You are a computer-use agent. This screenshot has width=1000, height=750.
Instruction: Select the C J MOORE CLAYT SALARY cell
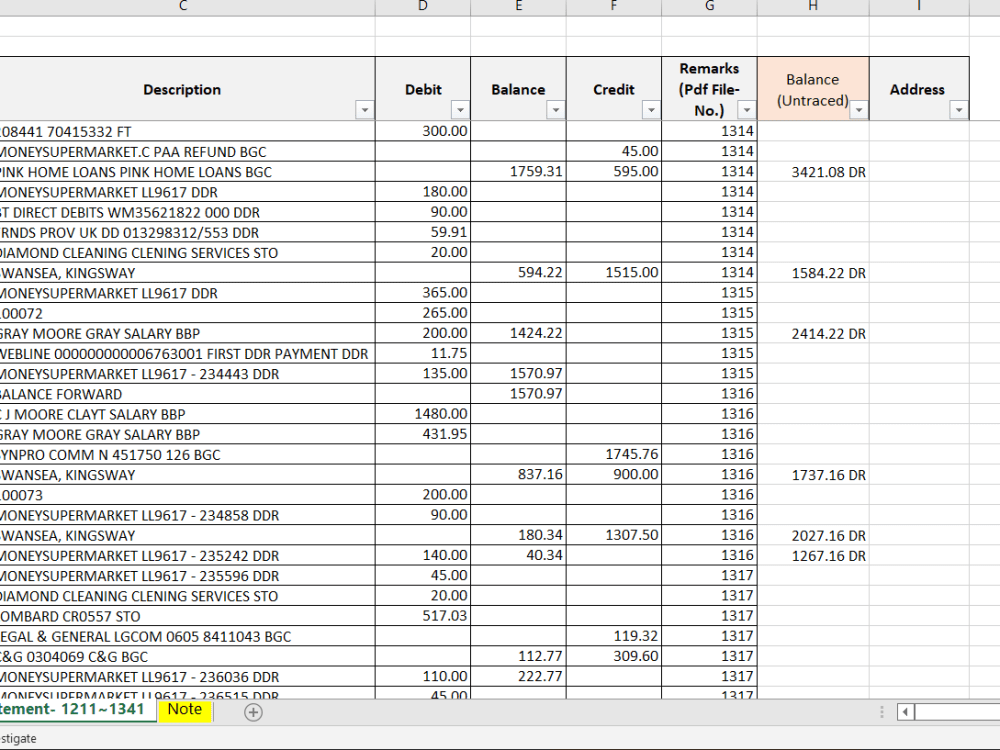tap(187, 414)
